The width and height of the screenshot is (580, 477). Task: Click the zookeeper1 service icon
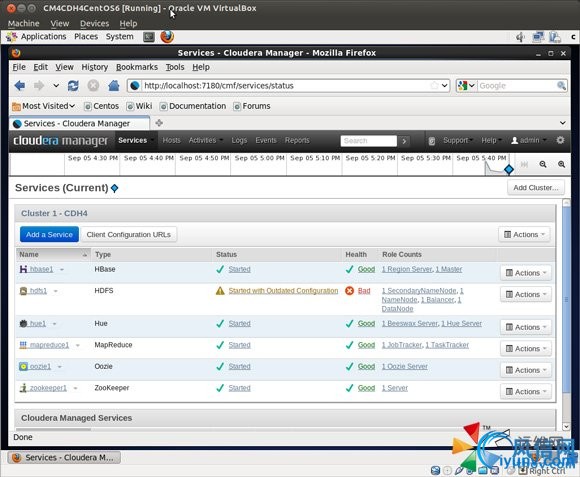coord(23,388)
